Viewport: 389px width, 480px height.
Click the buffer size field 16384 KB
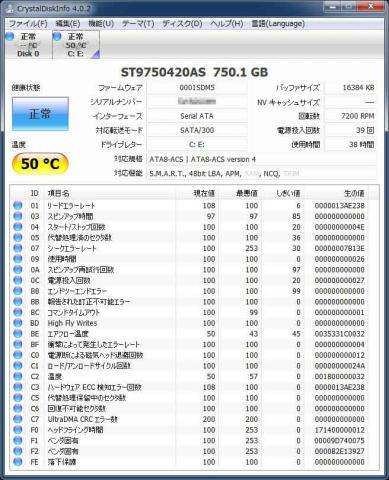(350, 88)
